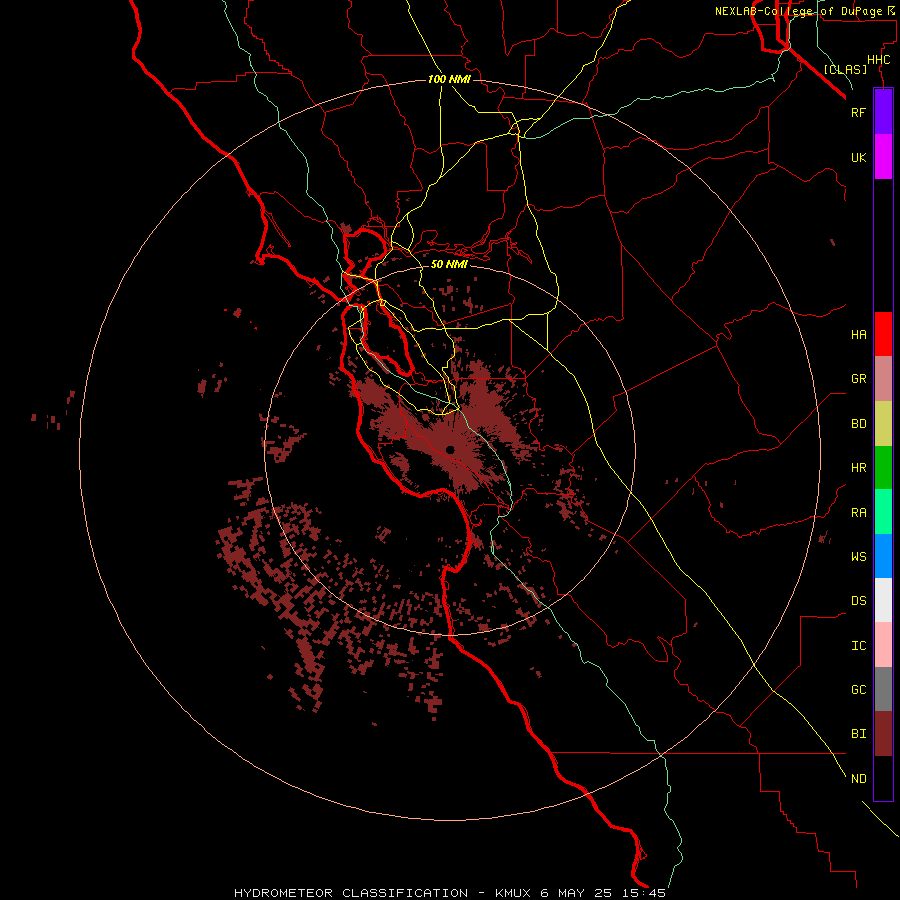Click the HR green legend swatch

[883, 468]
